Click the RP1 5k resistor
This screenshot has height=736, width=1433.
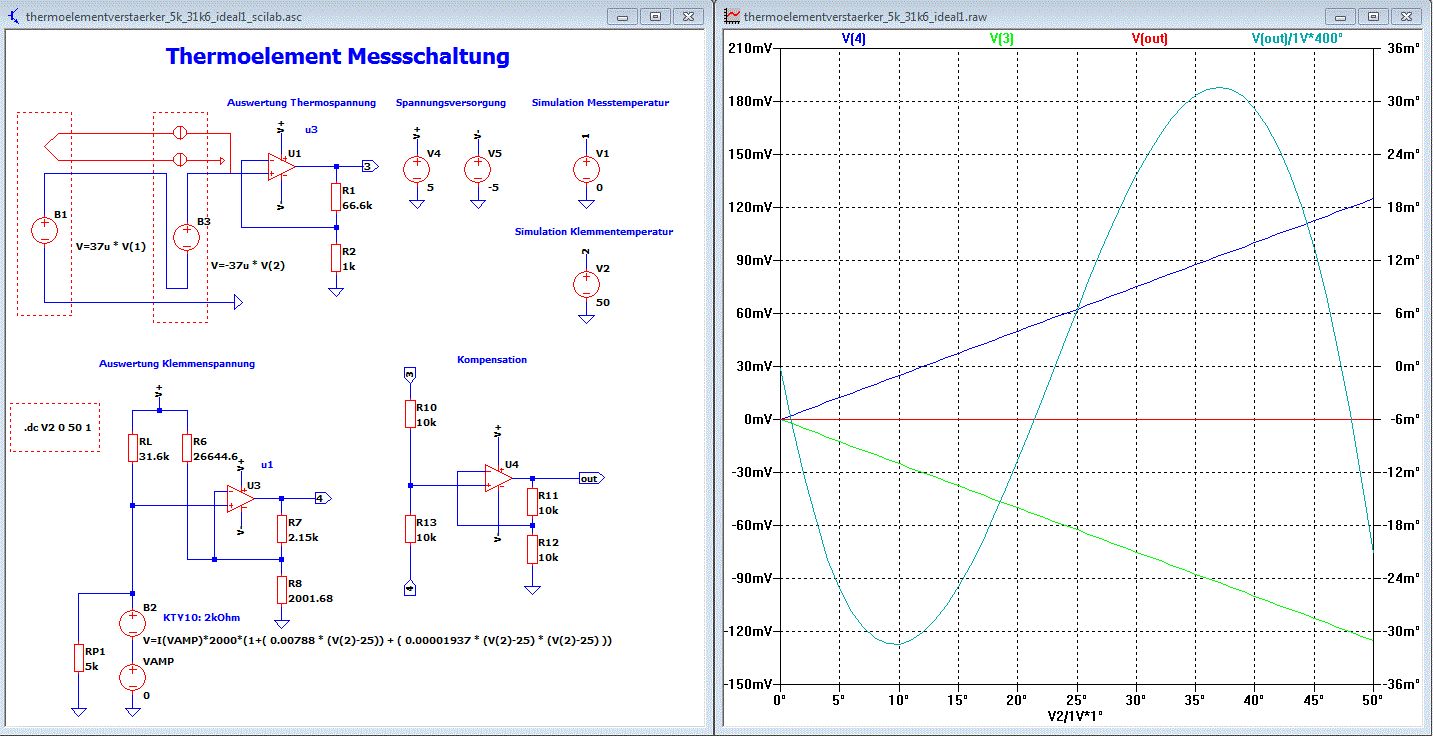click(79, 657)
